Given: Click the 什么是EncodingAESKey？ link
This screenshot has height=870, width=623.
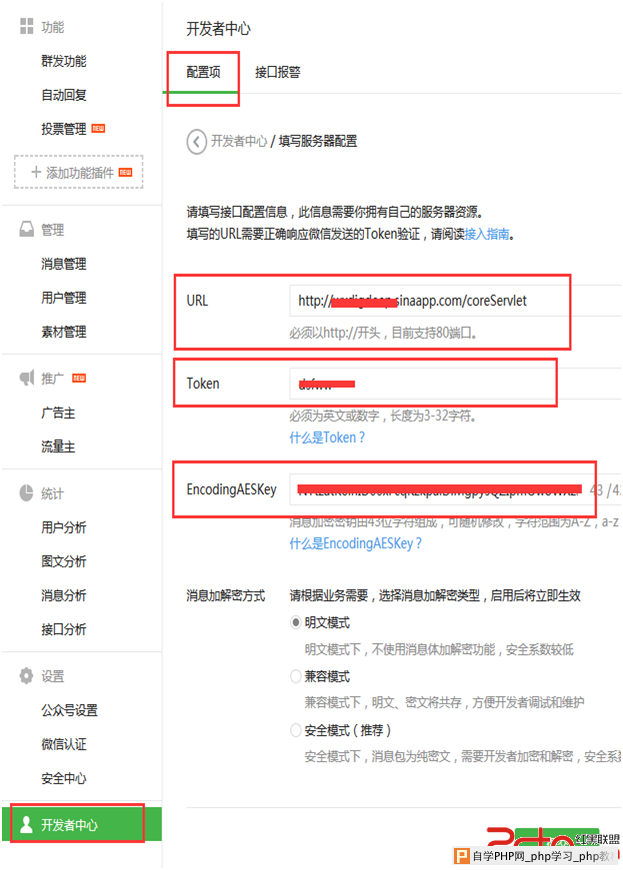Looking at the screenshot, I should [x=356, y=543].
